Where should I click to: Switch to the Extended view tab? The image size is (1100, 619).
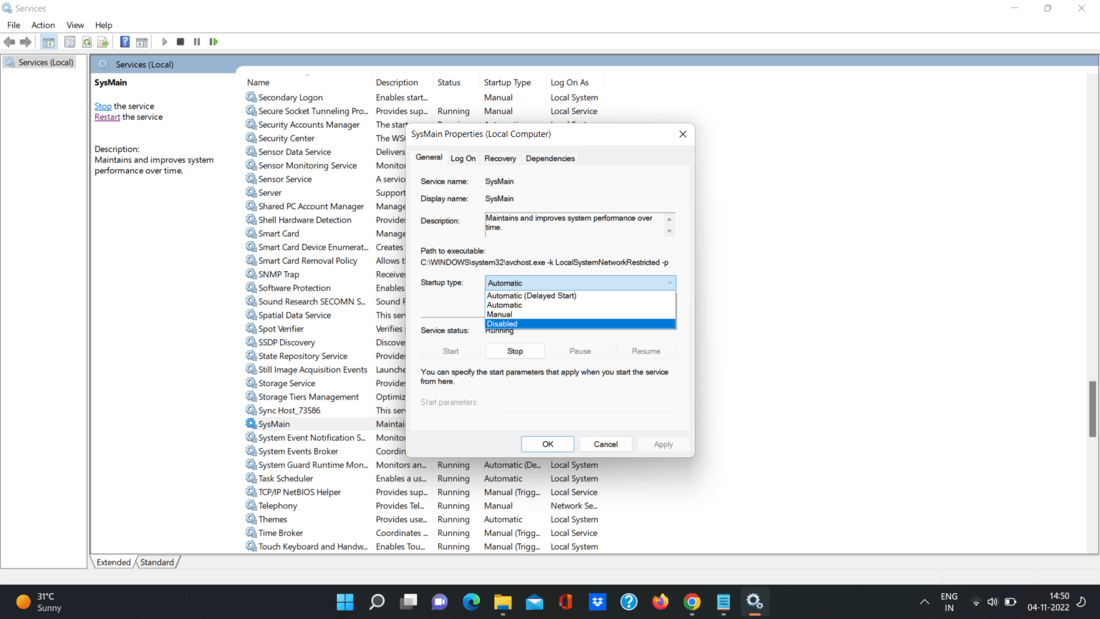point(113,562)
